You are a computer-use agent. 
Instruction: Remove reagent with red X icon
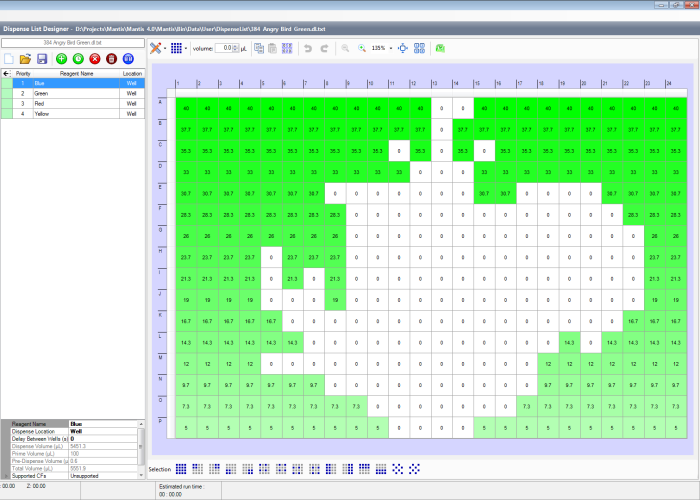pyautogui.click(x=94, y=59)
